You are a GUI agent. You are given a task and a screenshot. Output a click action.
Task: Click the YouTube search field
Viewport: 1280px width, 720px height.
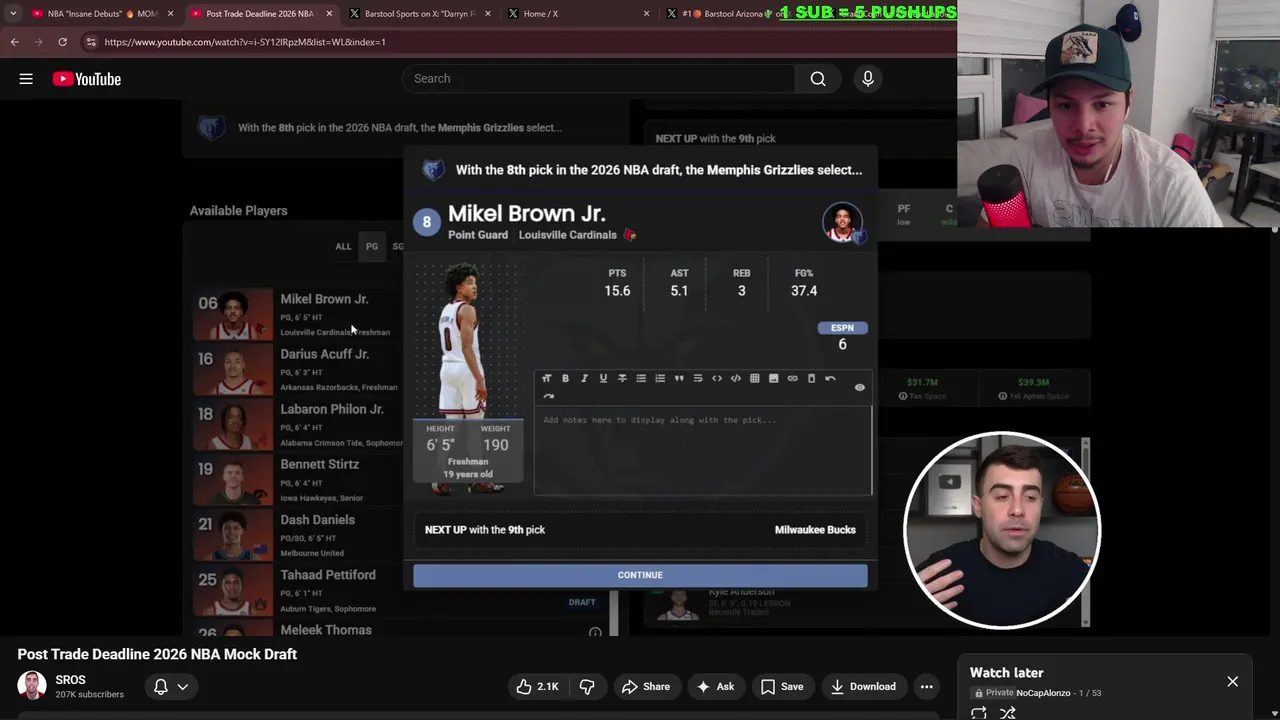click(x=598, y=79)
